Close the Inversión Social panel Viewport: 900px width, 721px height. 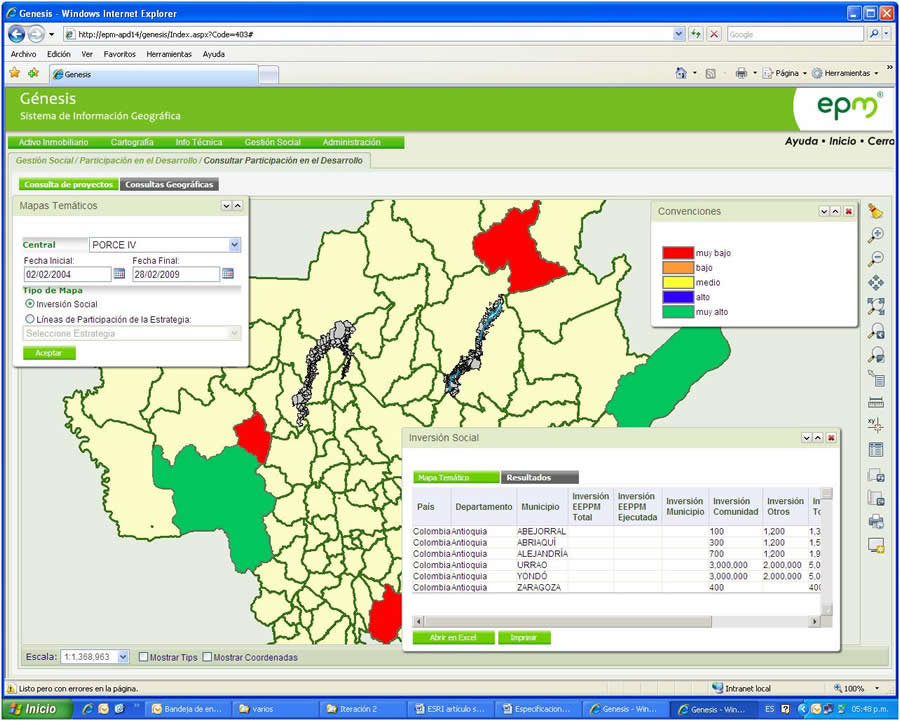[x=831, y=438]
